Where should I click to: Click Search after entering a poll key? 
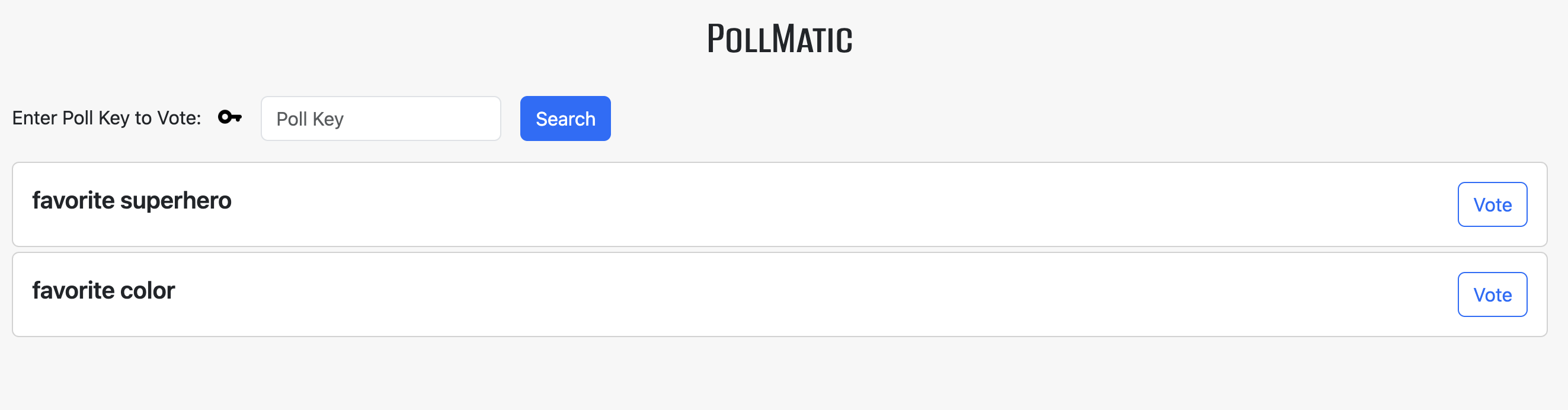(x=565, y=118)
